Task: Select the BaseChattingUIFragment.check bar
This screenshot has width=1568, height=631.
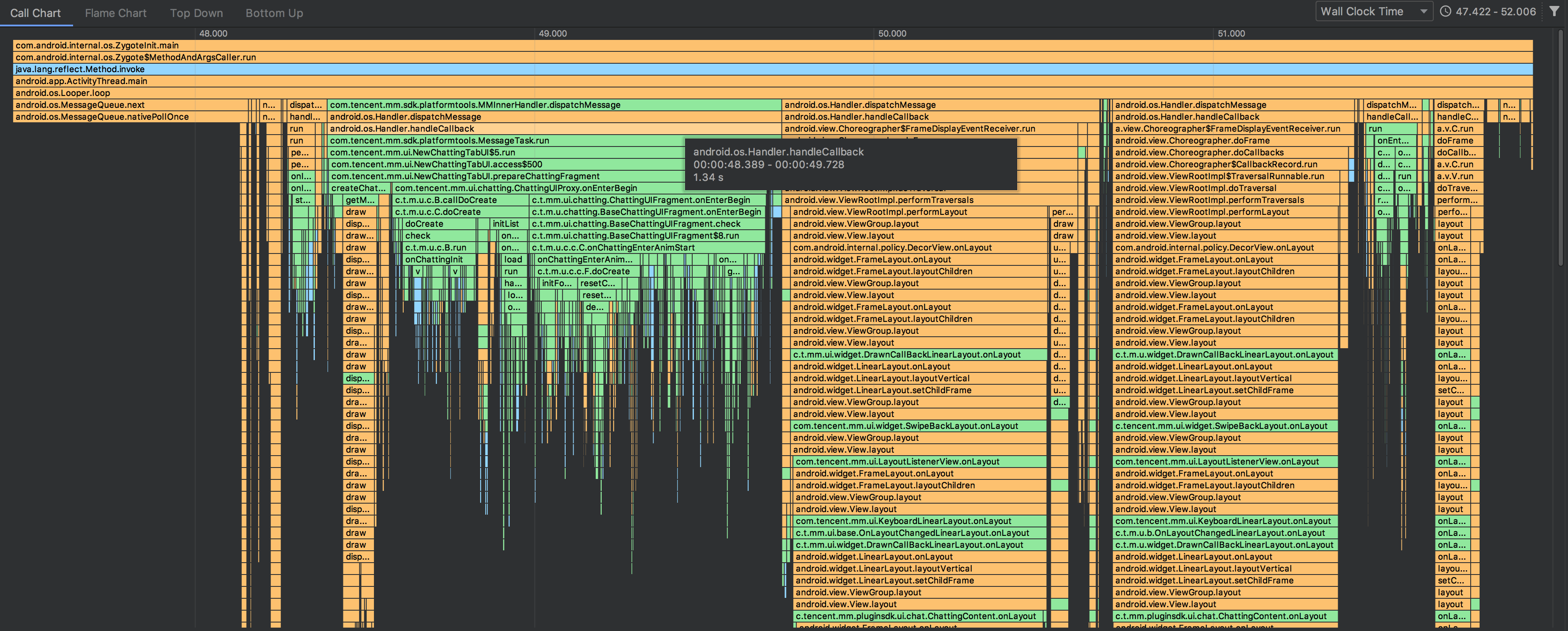Action: pos(648,224)
